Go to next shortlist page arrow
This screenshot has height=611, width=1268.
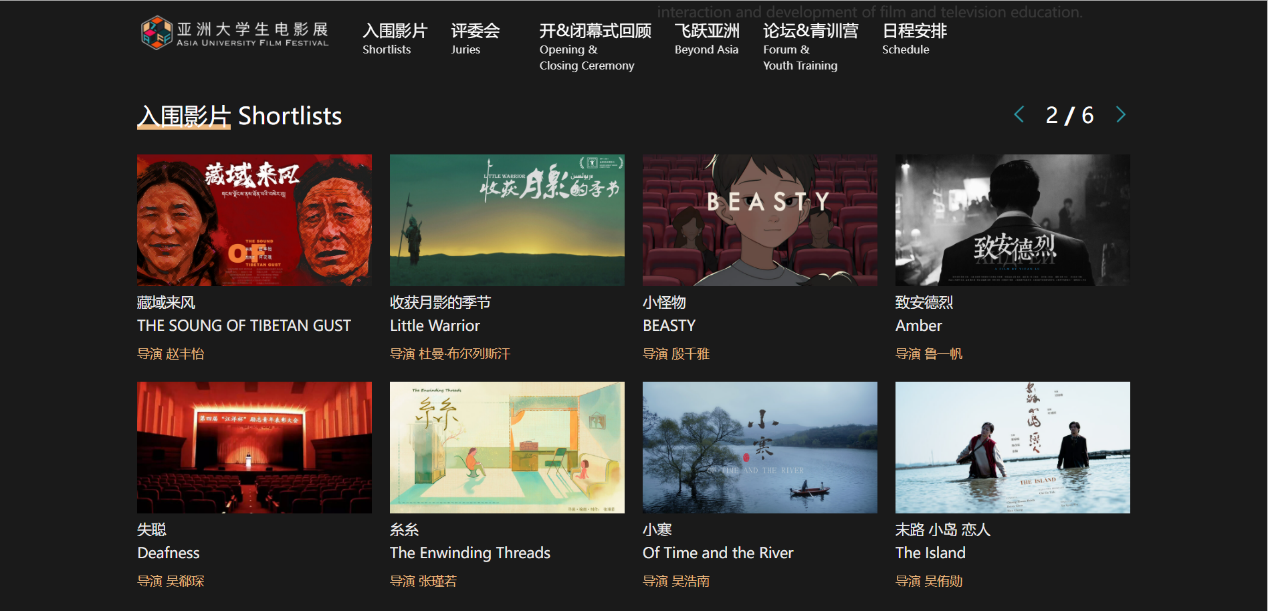1121,115
